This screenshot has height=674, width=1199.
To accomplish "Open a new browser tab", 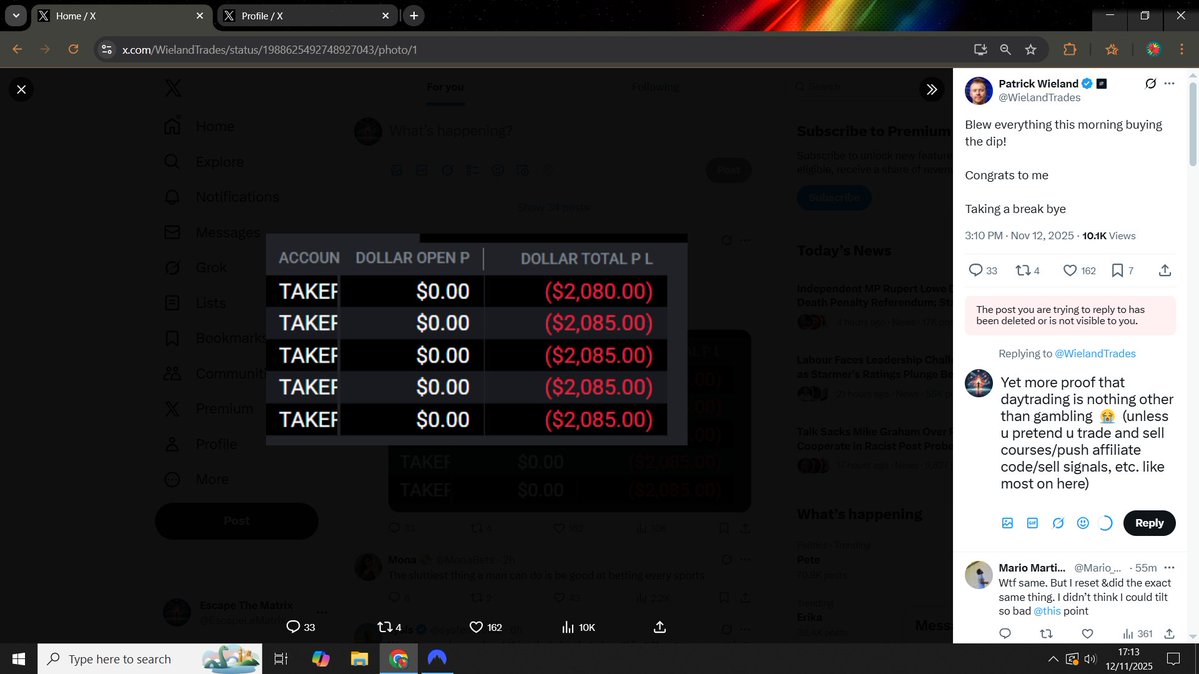I will point(414,15).
